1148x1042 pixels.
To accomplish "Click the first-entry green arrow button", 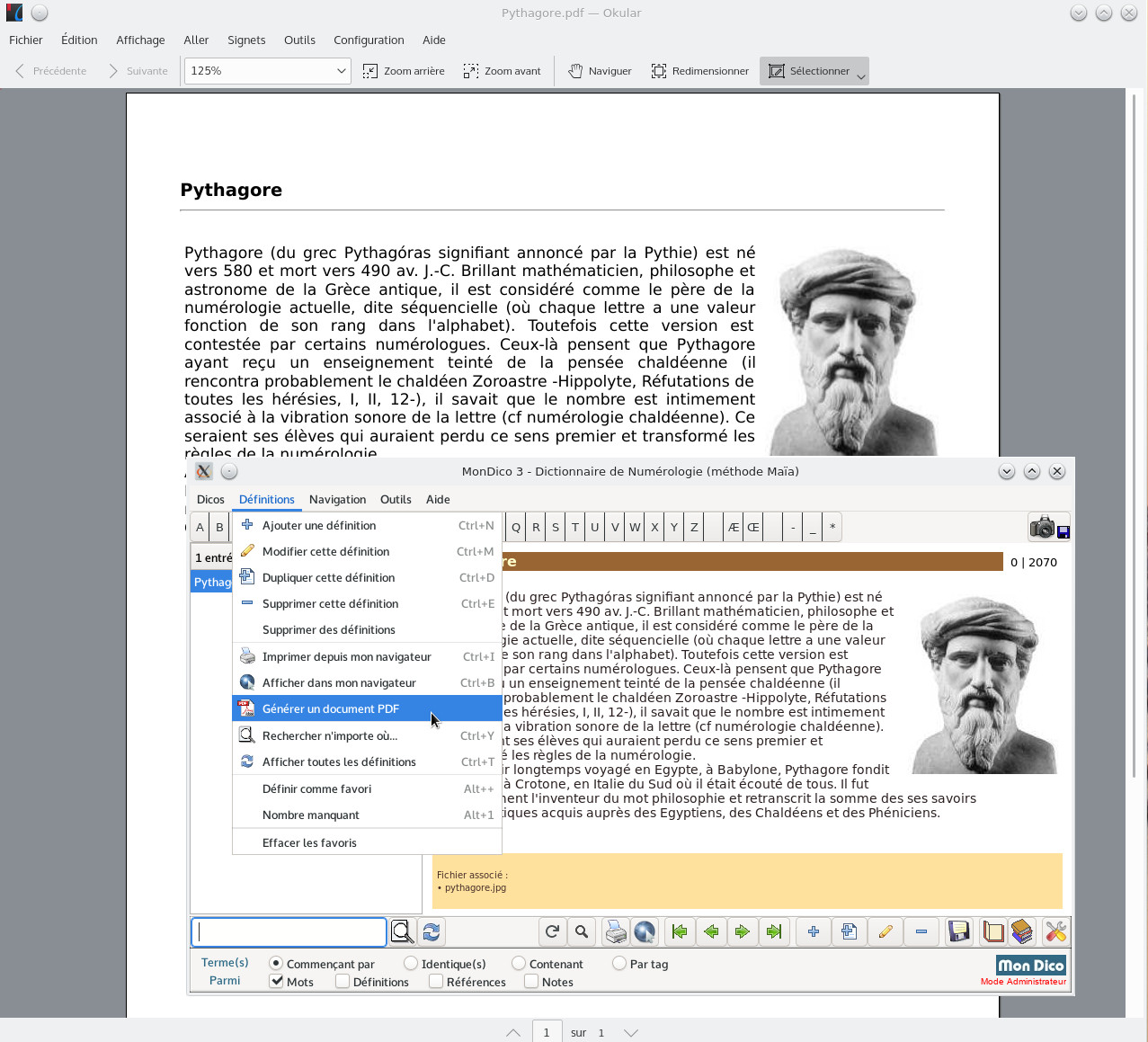I will point(680,931).
